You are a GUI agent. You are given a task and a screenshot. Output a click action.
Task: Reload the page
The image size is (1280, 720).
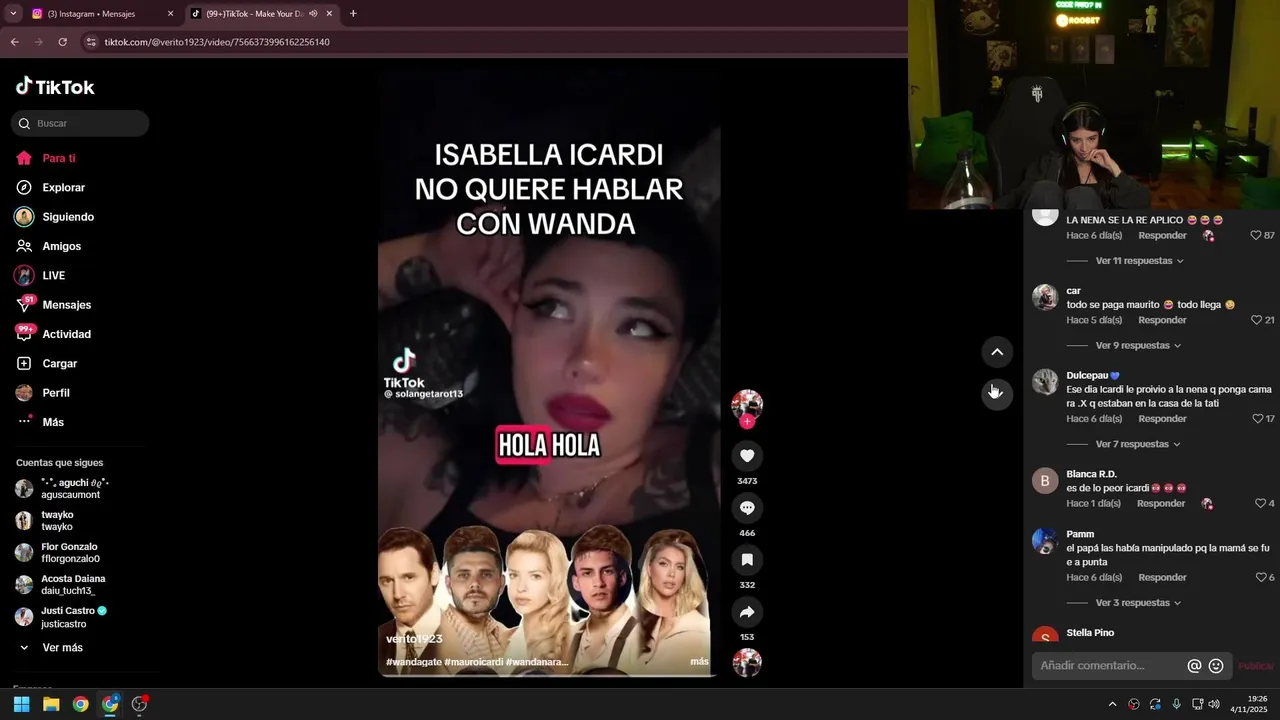point(62,42)
